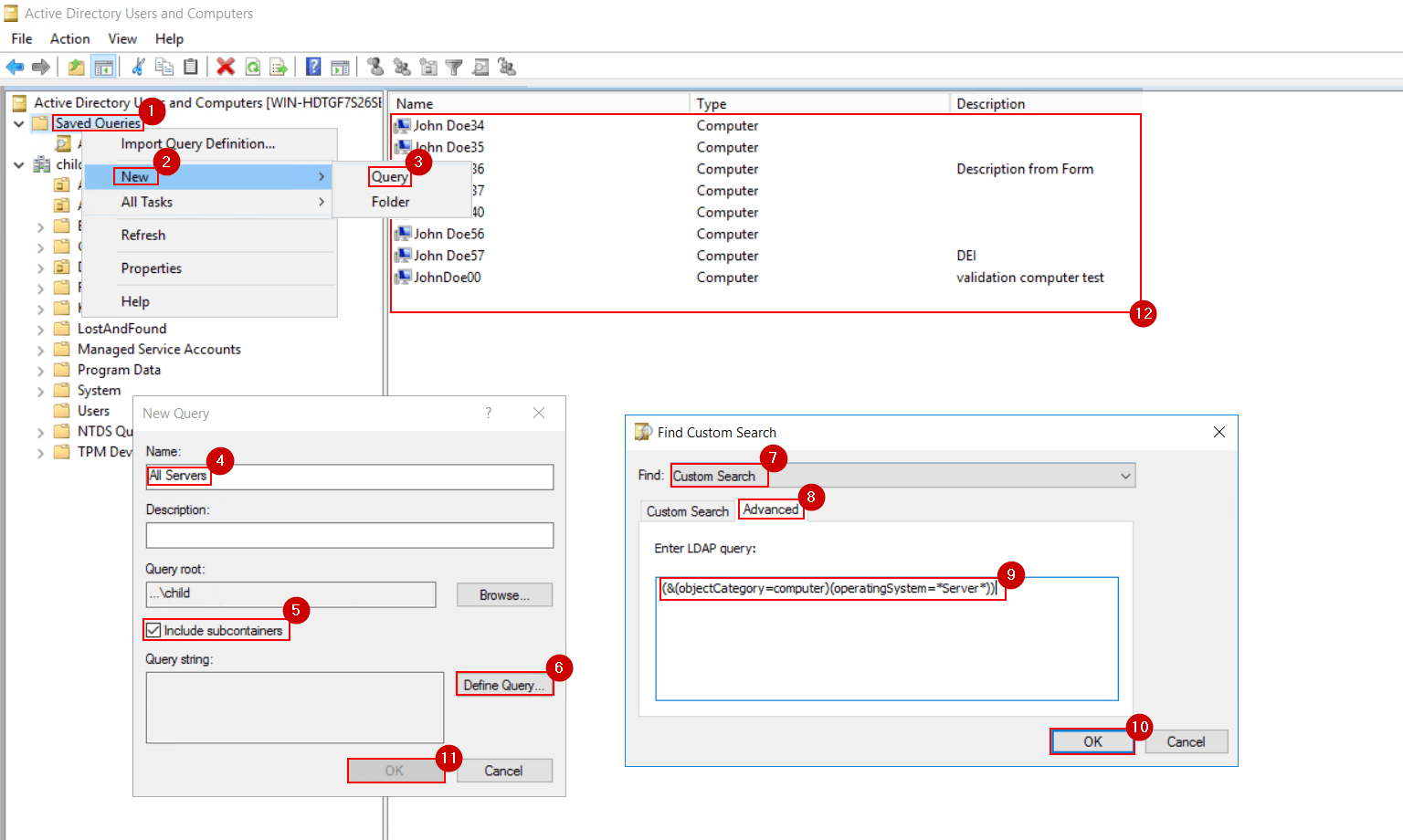Click the Set Filter funnel icon
The width and height of the screenshot is (1403, 840).
[x=454, y=66]
